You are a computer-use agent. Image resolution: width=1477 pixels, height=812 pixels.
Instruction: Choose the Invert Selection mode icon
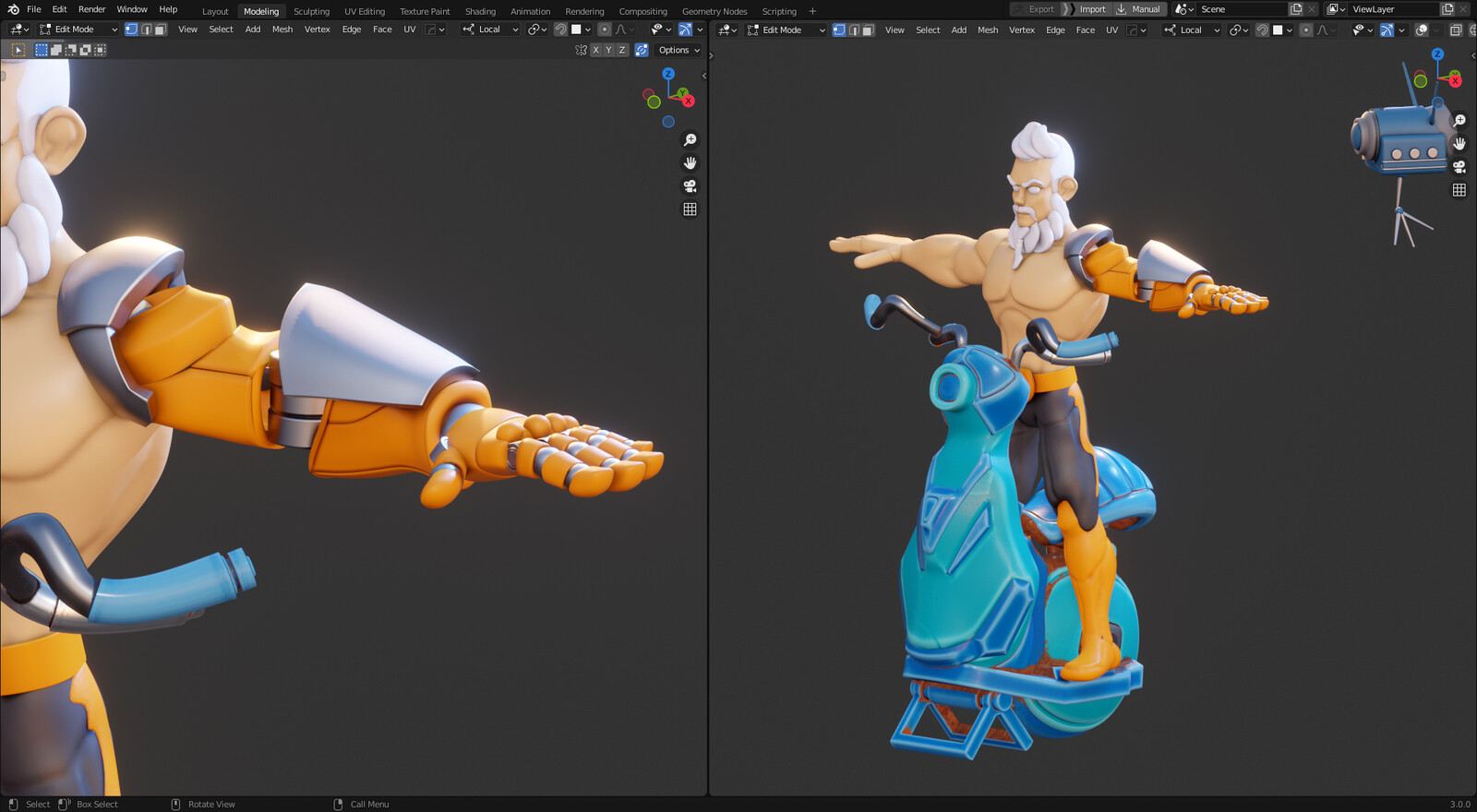click(x=86, y=50)
